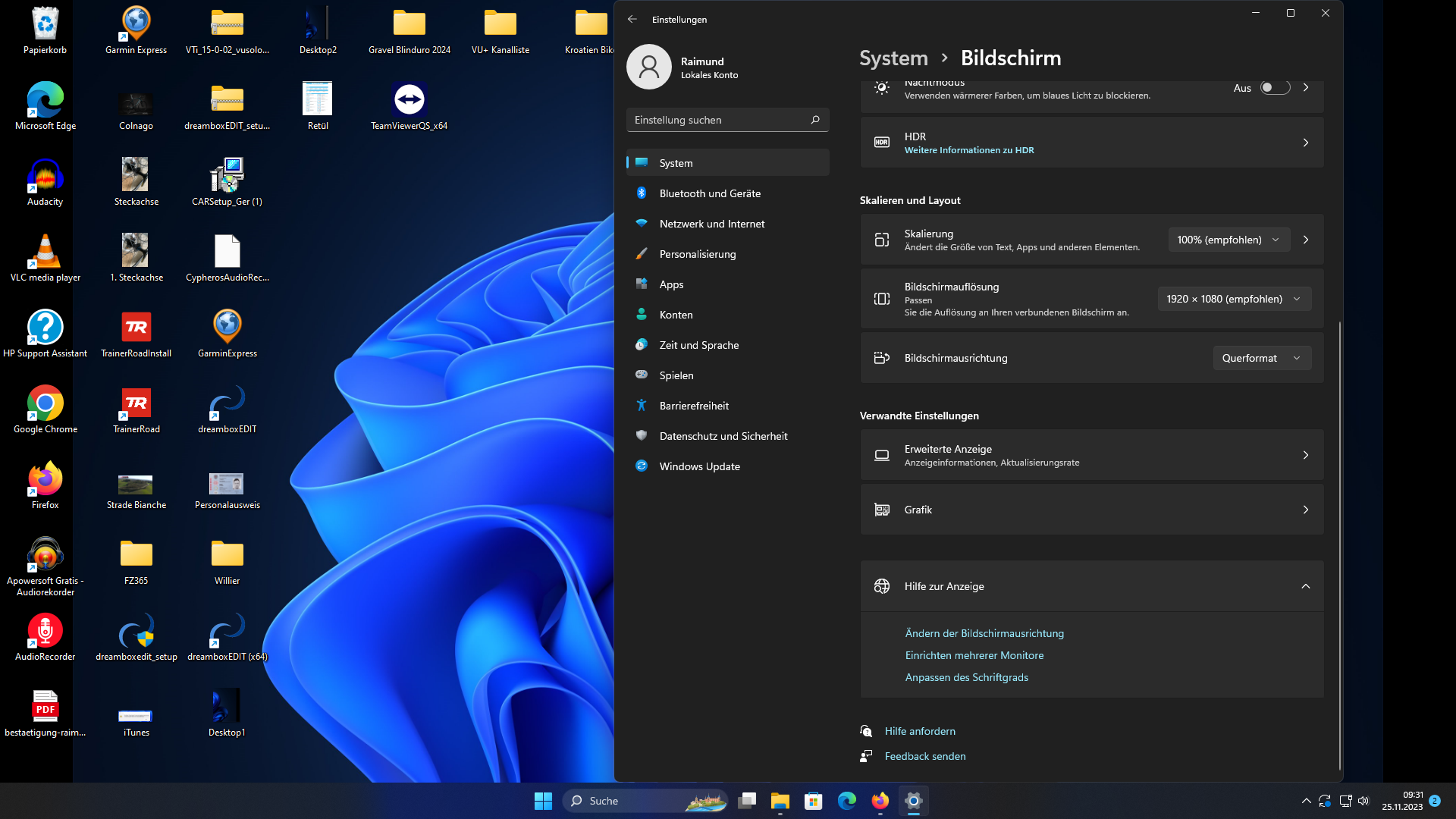Open the Bildschirmauflösung 1920 × 1080 dropdown
Image resolution: width=1456 pixels, height=819 pixels.
[x=1233, y=299]
